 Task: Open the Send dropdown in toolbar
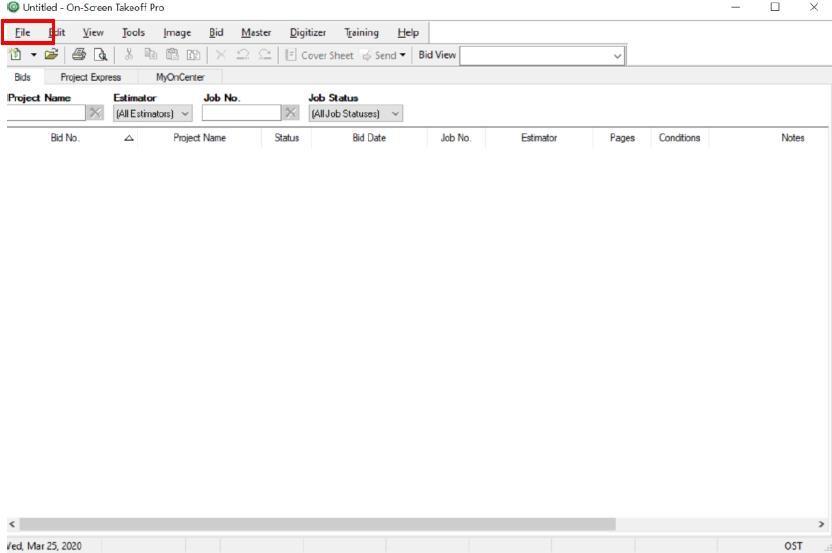tap(403, 55)
